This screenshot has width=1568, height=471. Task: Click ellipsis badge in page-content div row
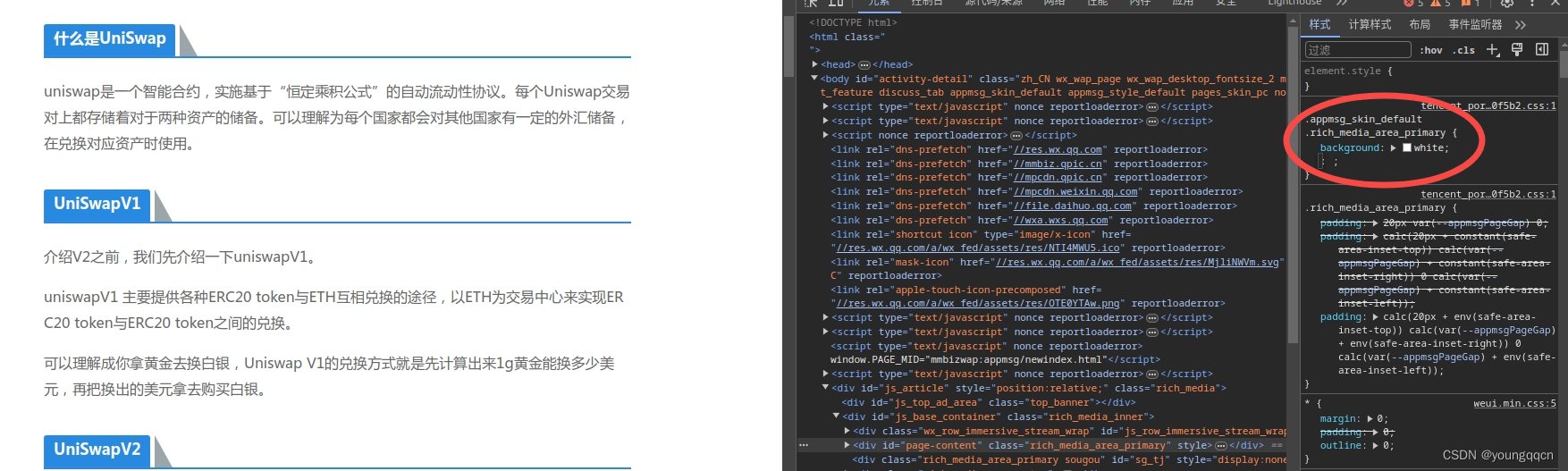pyautogui.click(x=1220, y=446)
